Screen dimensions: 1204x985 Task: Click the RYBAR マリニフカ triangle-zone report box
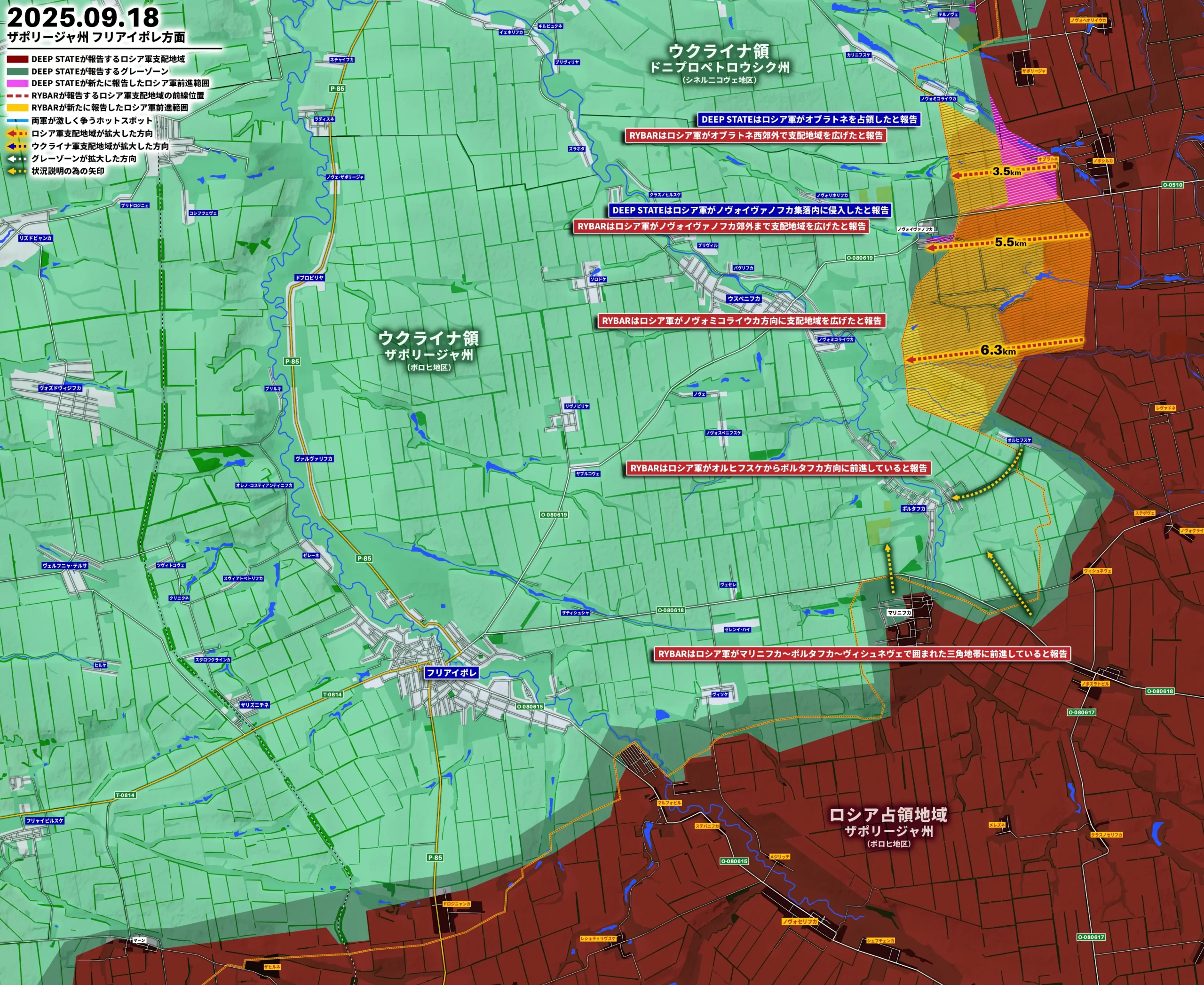862,654
